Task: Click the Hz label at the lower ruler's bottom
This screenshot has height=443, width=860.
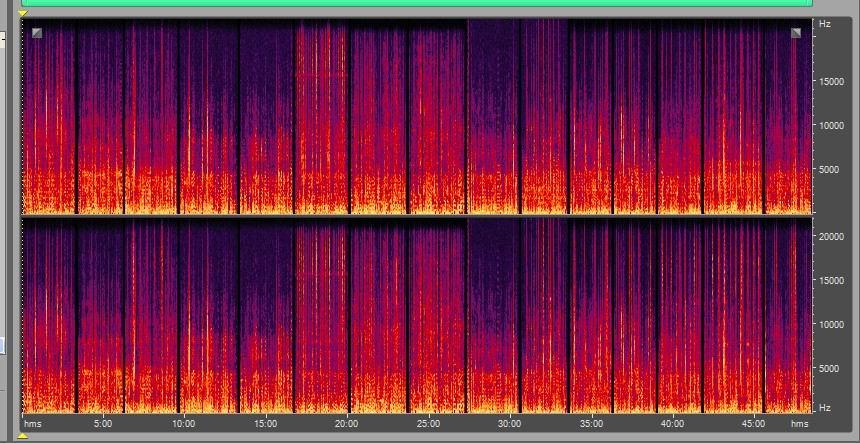Action: pyautogui.click(x=824, y=408)
